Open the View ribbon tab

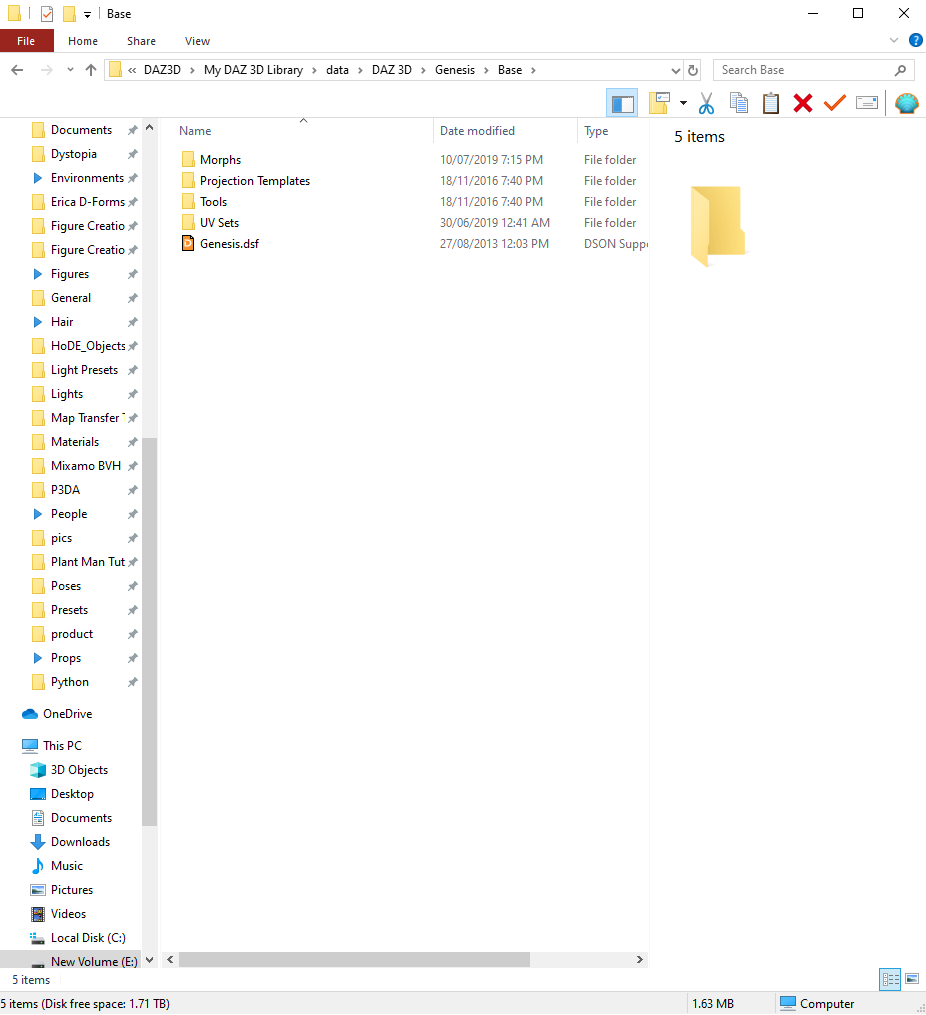click(197, 41)
